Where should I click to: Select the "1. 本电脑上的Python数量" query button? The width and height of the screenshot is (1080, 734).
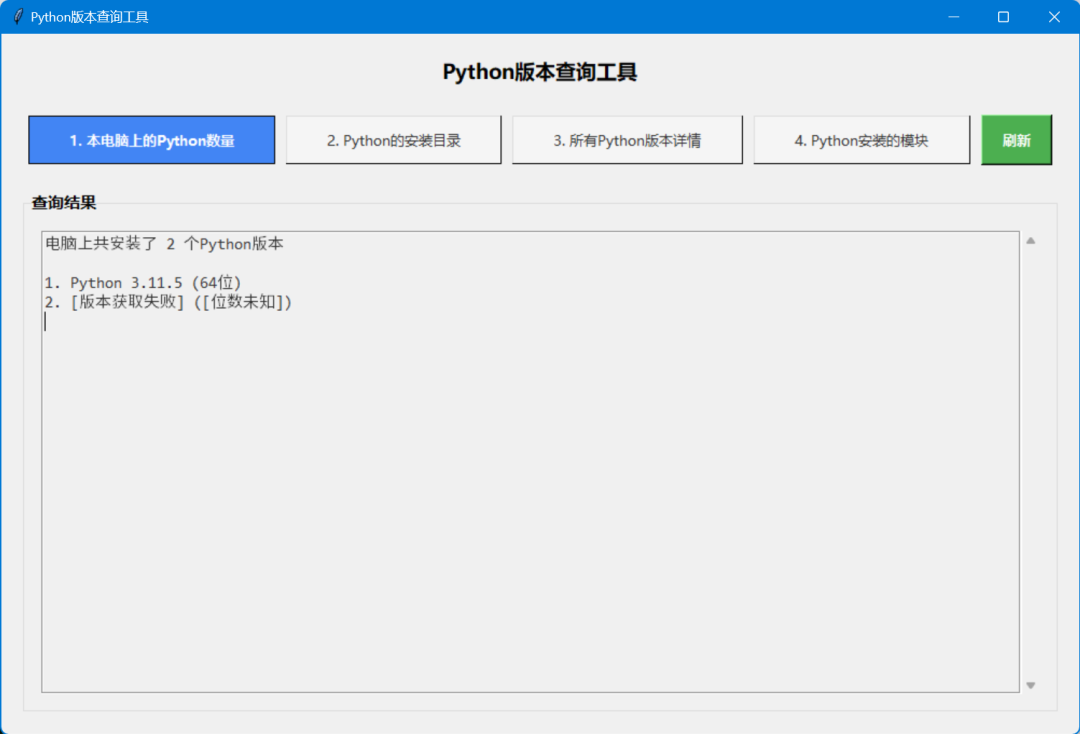(151, 140)
